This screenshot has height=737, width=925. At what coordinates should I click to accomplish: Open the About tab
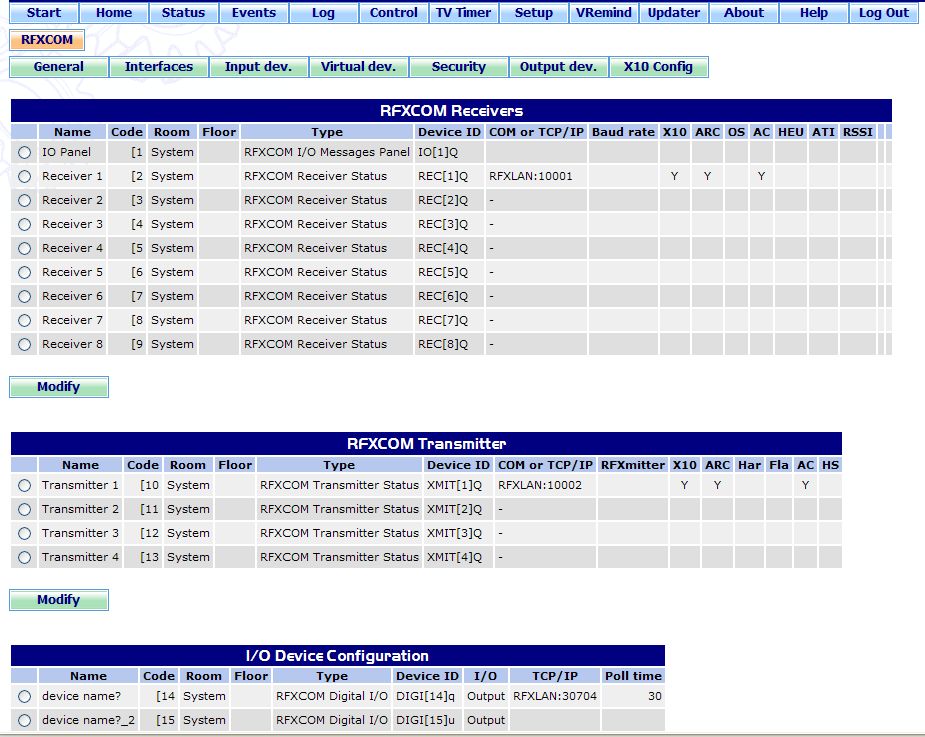point(744,12)
